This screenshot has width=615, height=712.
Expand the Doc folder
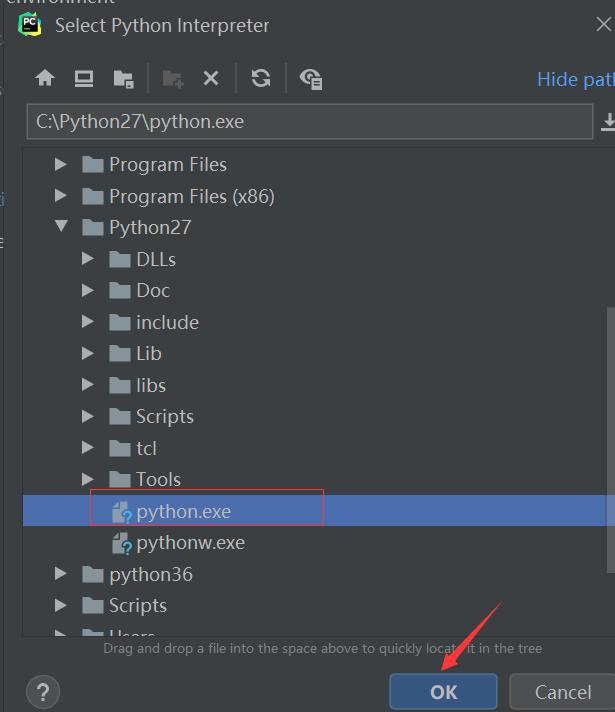click(x=88, y=290)
